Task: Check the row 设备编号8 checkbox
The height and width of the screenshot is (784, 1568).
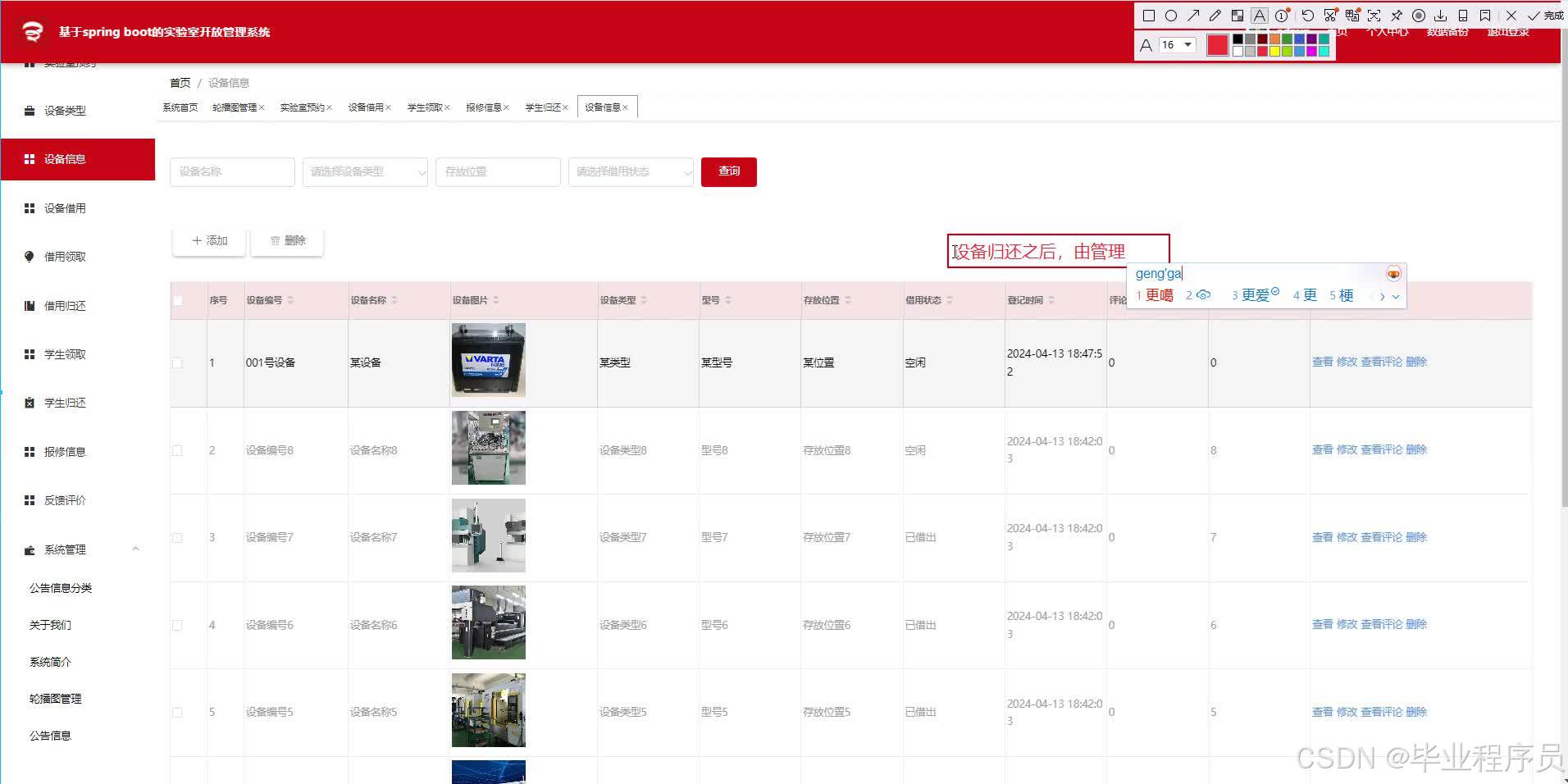Action: coord(177,450)
